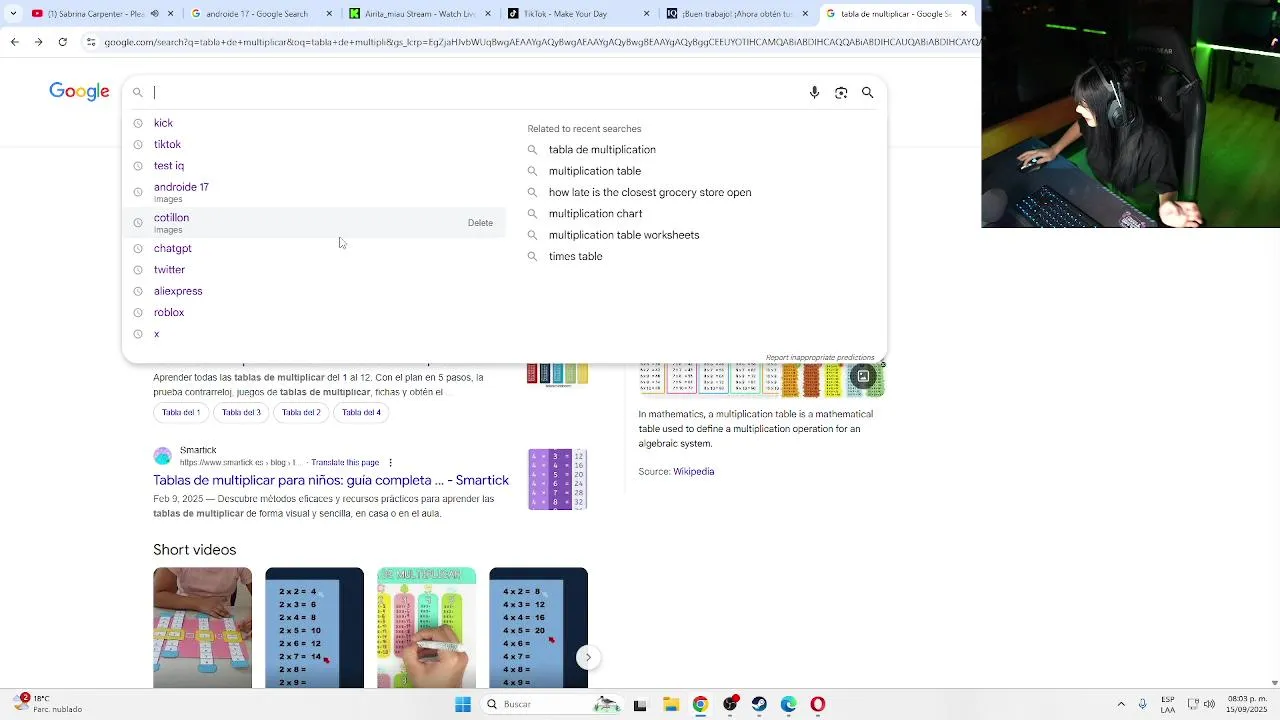Click the 'Tabla del 4' chip
The height and width of the screenshot is (720, 1280).
(361, 412)
